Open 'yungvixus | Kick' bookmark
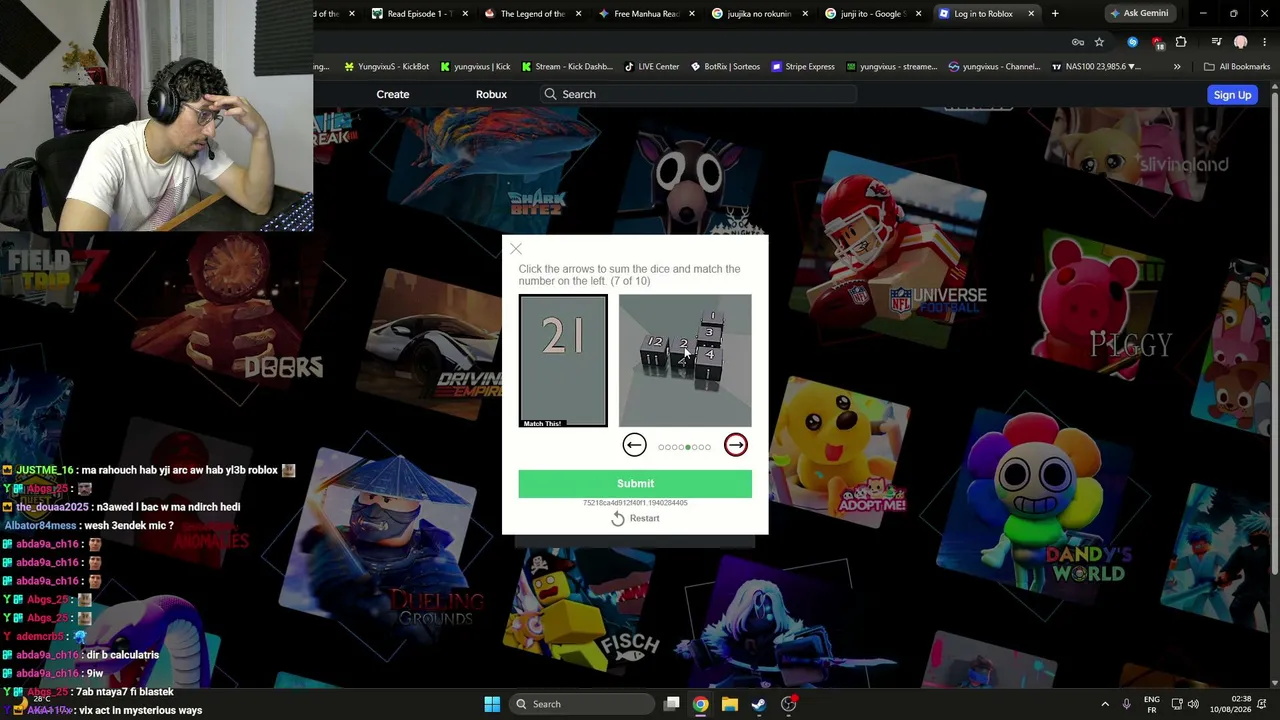This screenshot has height=720, width=1280. coord(475,67)
